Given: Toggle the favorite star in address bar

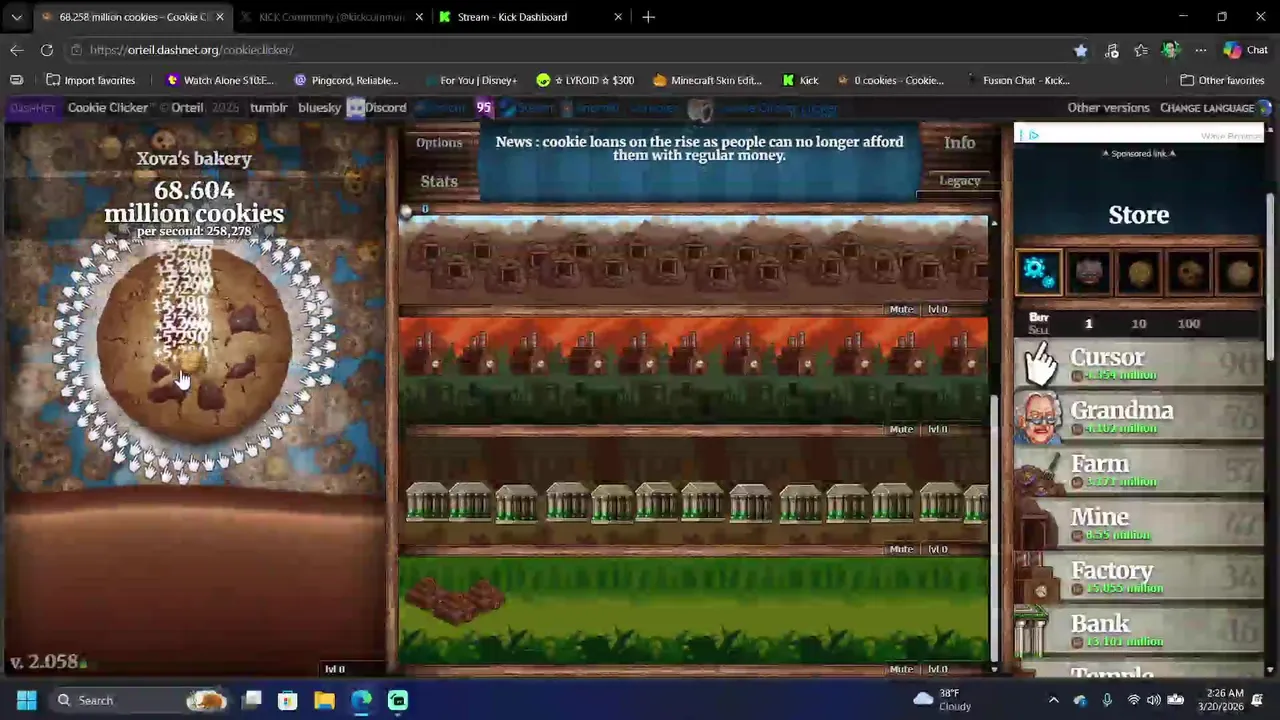Looking at the screenshot, I should [1081, 50].
